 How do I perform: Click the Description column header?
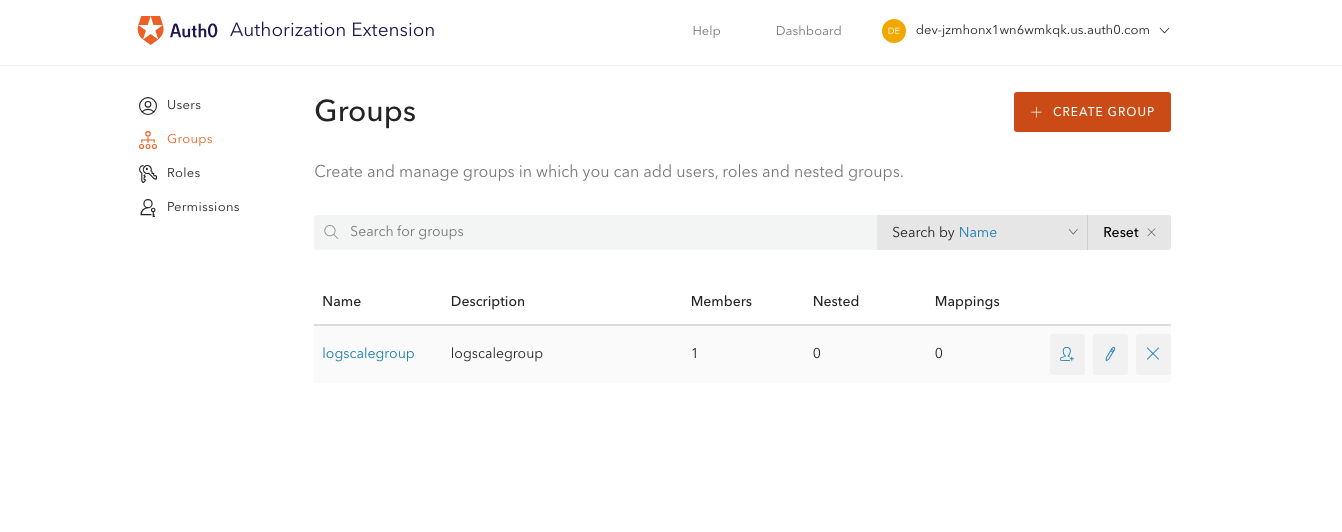point(488,301)
